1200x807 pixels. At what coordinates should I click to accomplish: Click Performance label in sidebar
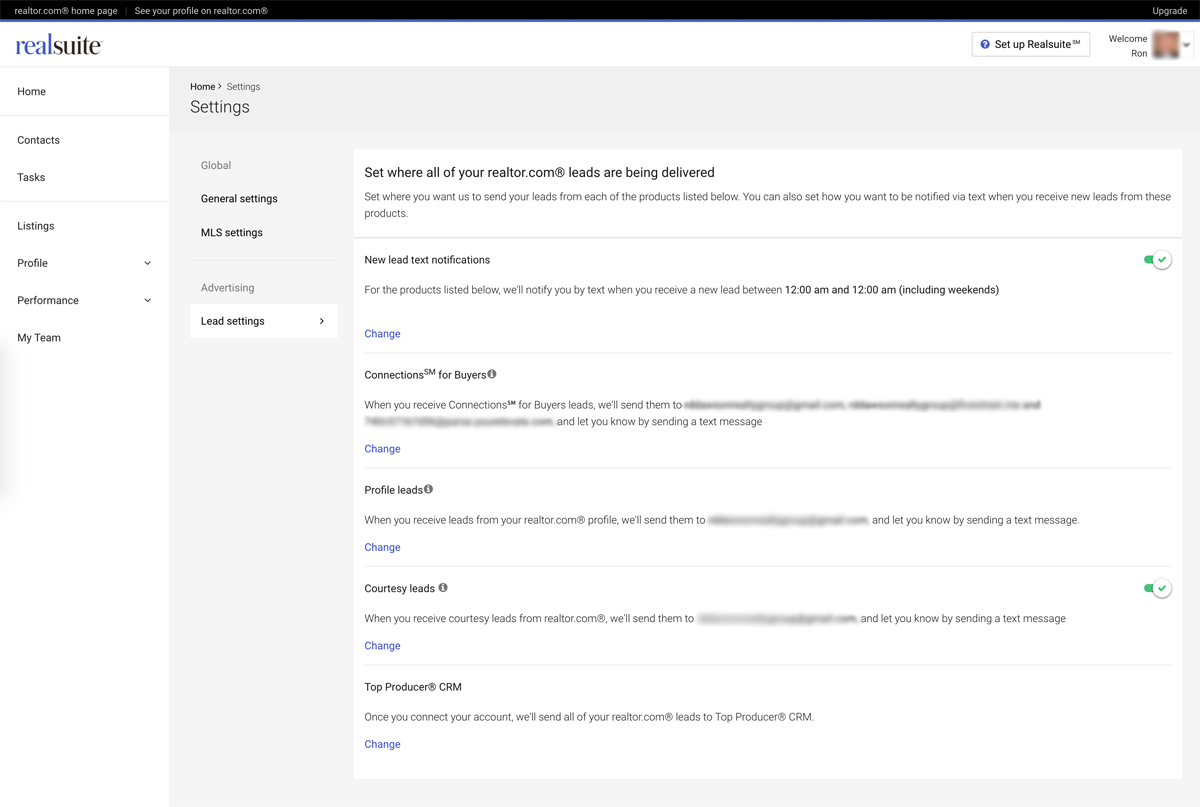coord(48,300)
